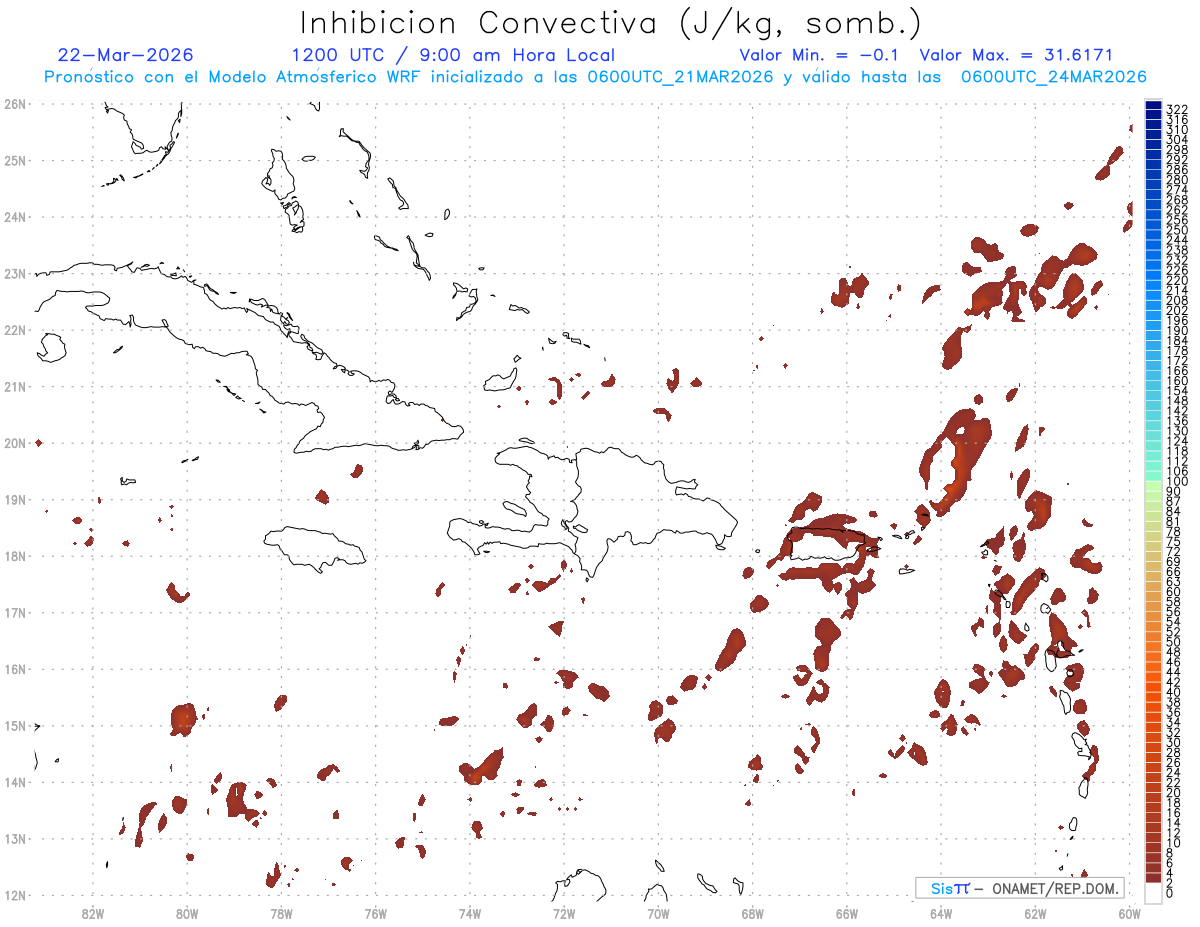1200x927 pixels.
Task: Click the 72W longitude axis label
Action: [564, 912]
